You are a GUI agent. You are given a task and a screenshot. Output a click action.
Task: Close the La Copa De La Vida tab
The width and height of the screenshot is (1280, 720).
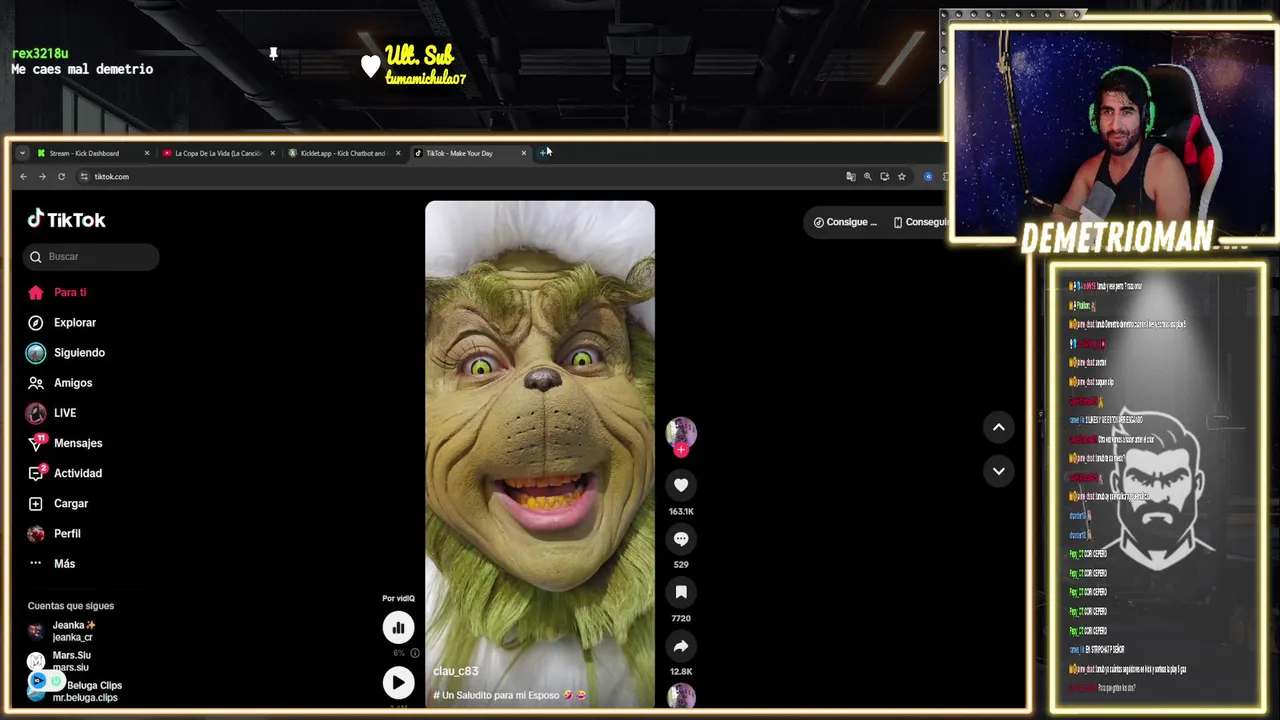coord(272,153)
